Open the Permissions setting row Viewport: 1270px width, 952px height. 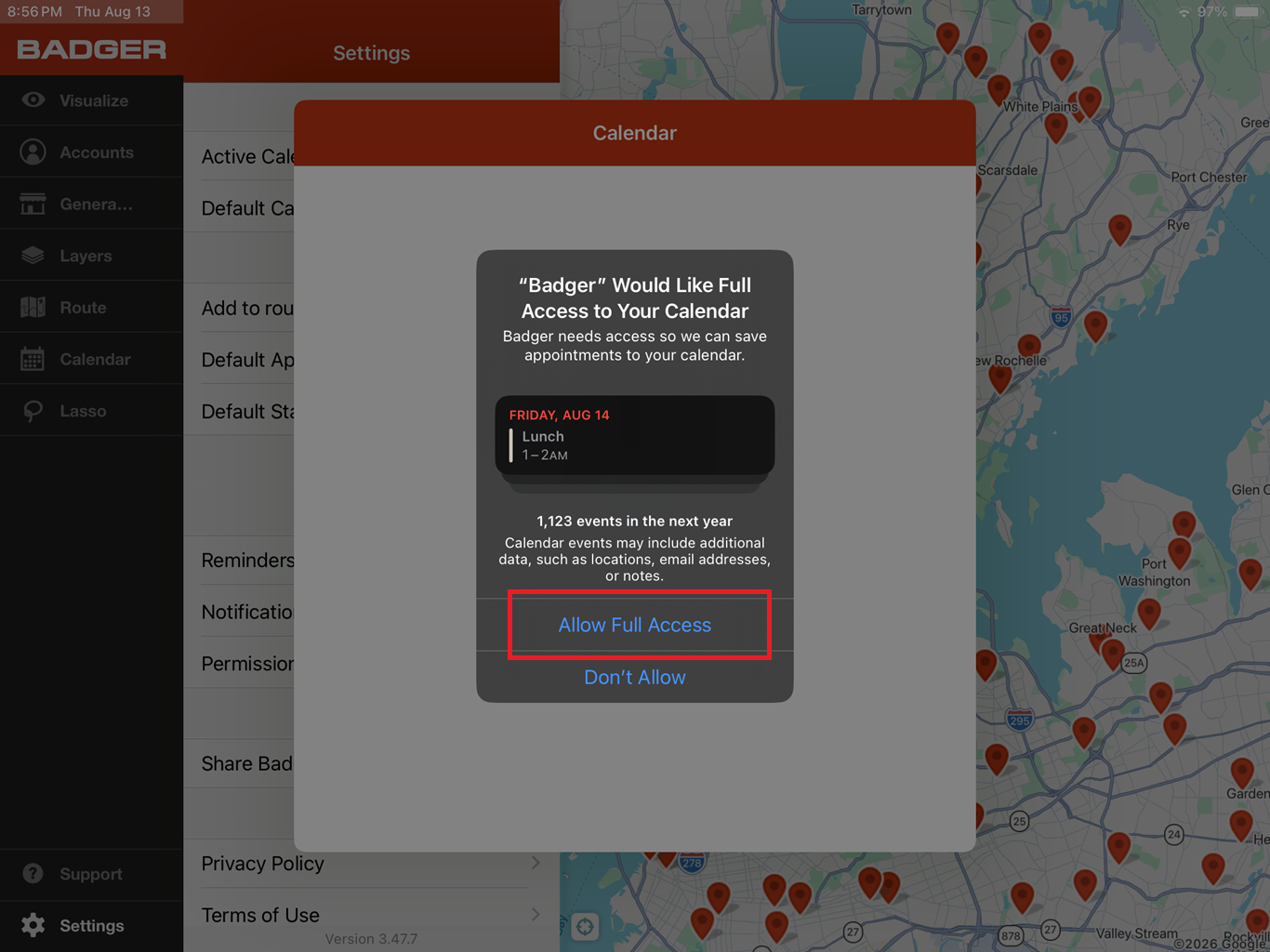239,664
